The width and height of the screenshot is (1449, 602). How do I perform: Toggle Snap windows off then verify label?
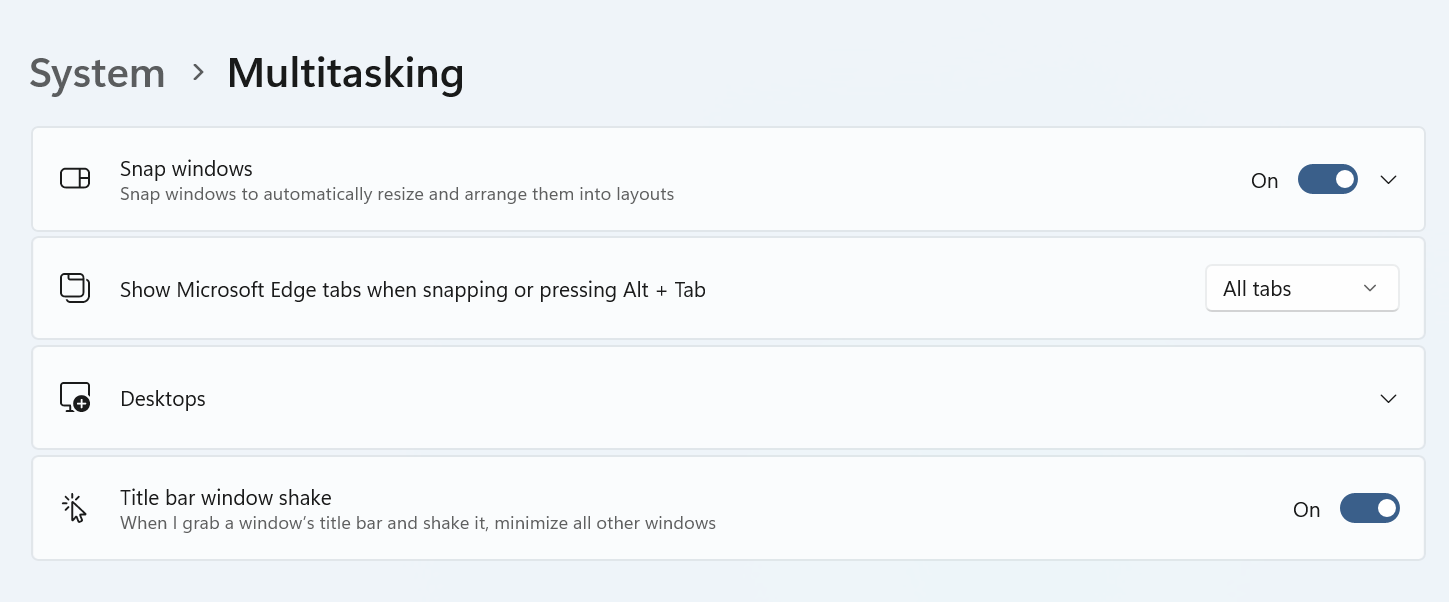point(1328,179)
